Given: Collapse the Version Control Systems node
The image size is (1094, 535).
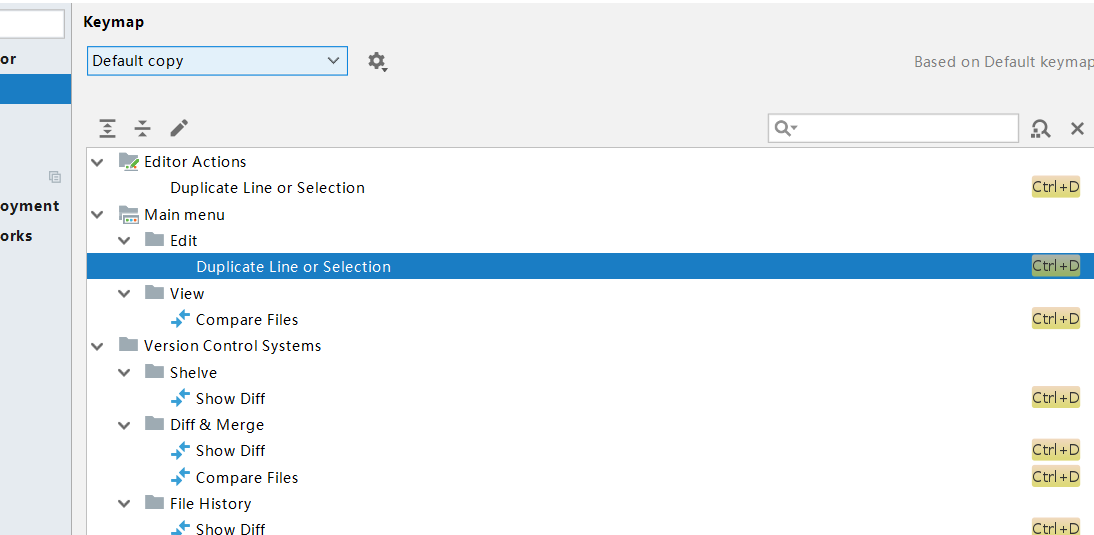Looking at the screenshot, I should [98, 346].
